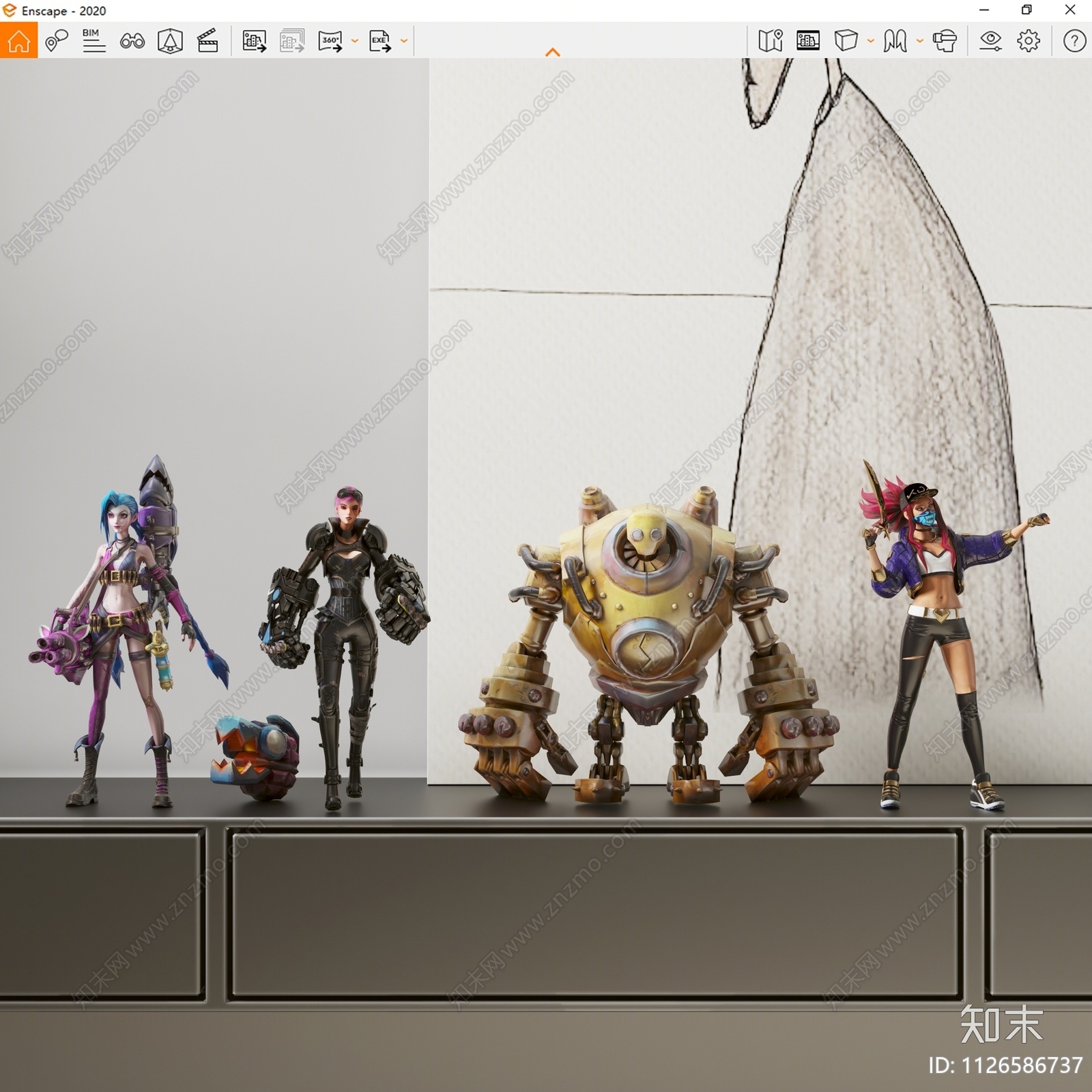Expand the 360° panorama dropdown arrow

coord(354,41)
